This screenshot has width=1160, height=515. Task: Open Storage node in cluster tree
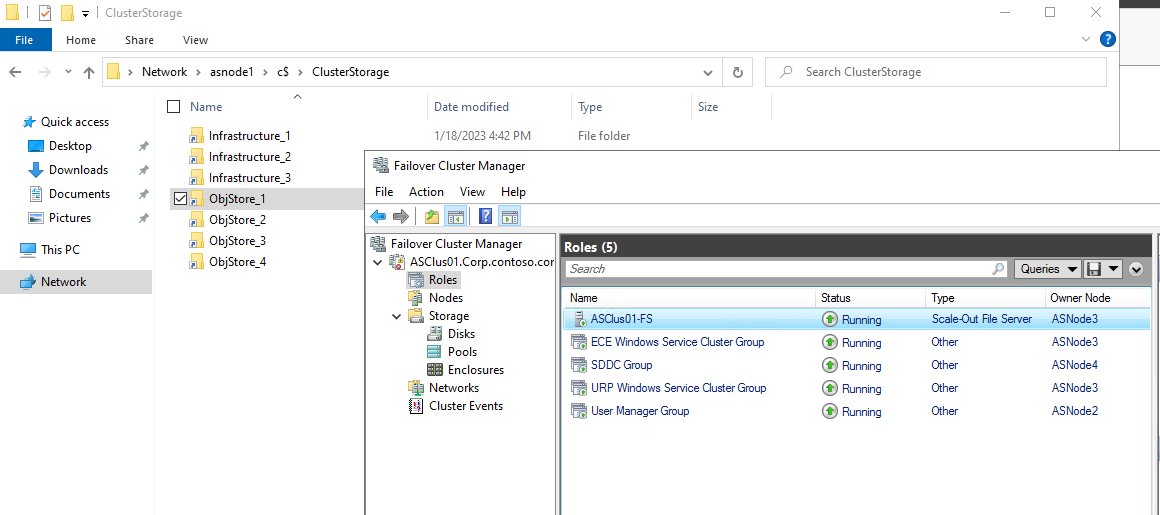(448, 316)
